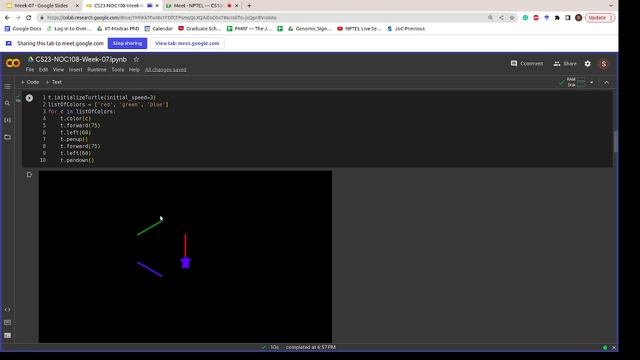The height and width of the screenshot is (360, 640).
Task: Open the Files folder sidebar icon
Action: (7, 137)
